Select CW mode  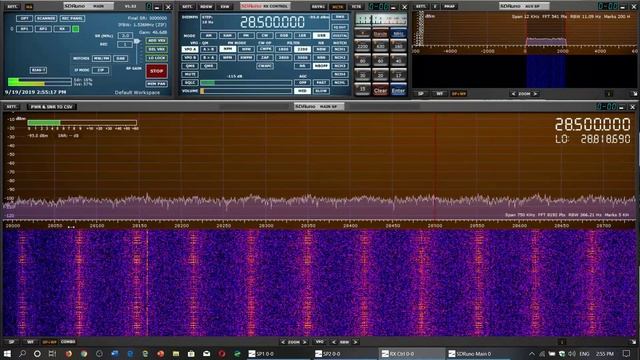(264, 36)
